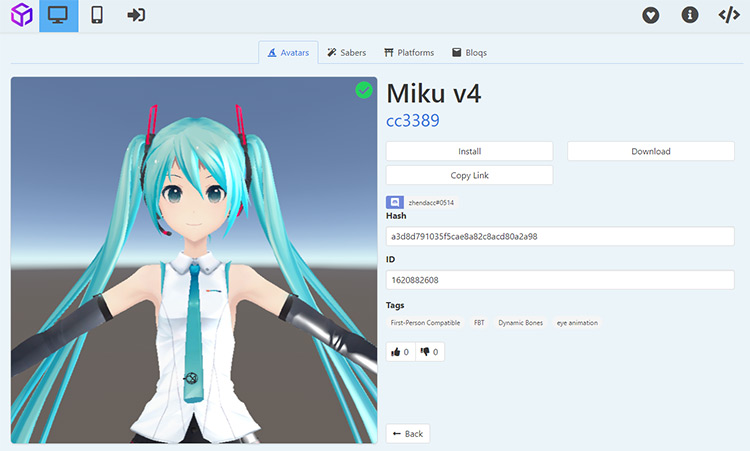Click the green approved checkmark badge

pyautogui.click(x=364, y=90)
